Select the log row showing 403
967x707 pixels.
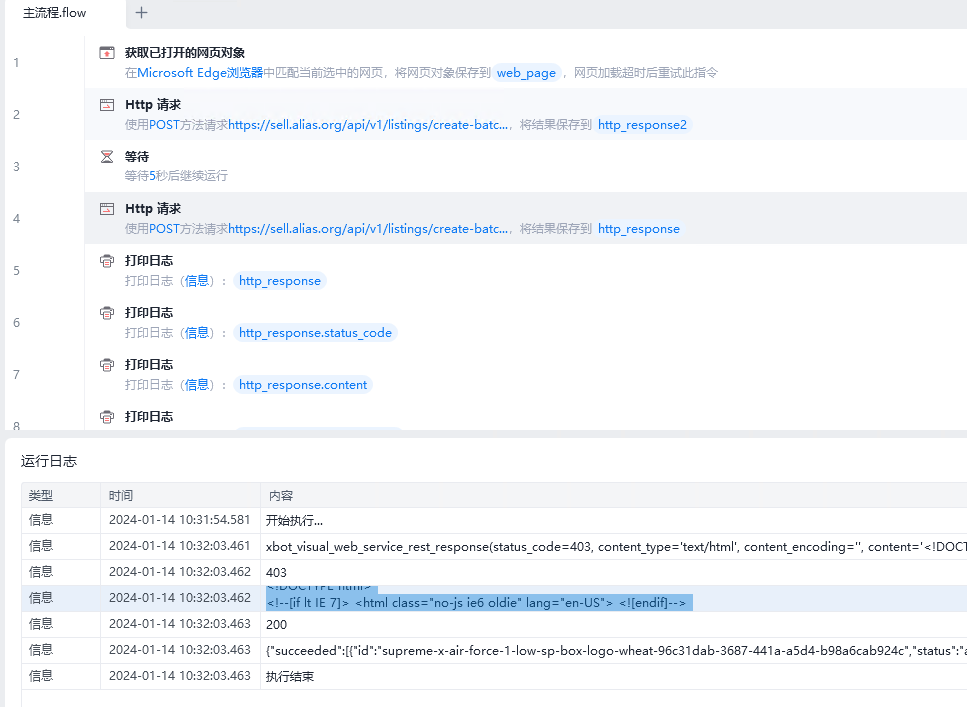point(276,573)
